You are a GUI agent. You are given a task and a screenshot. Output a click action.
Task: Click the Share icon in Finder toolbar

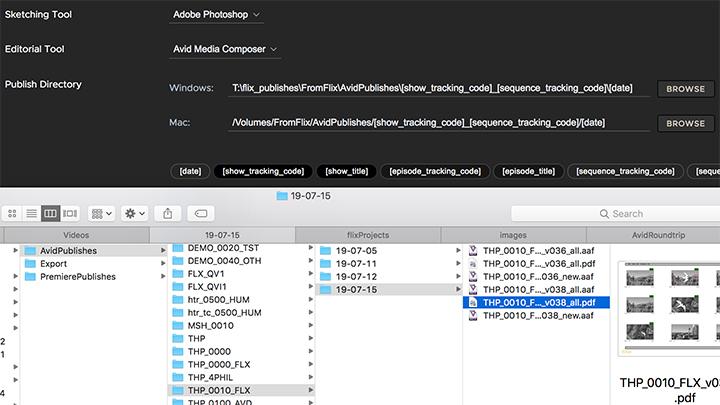tap(168, 214)
